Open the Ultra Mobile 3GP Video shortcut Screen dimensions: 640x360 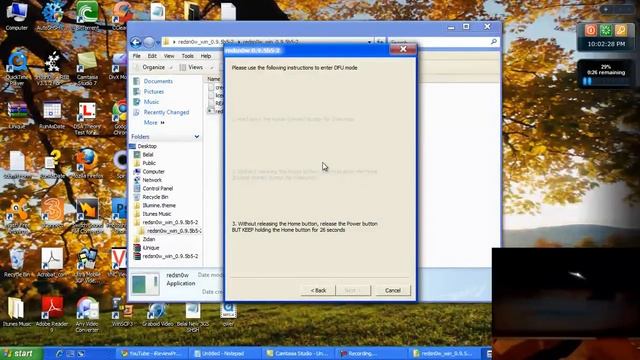[x=87, y=264]
